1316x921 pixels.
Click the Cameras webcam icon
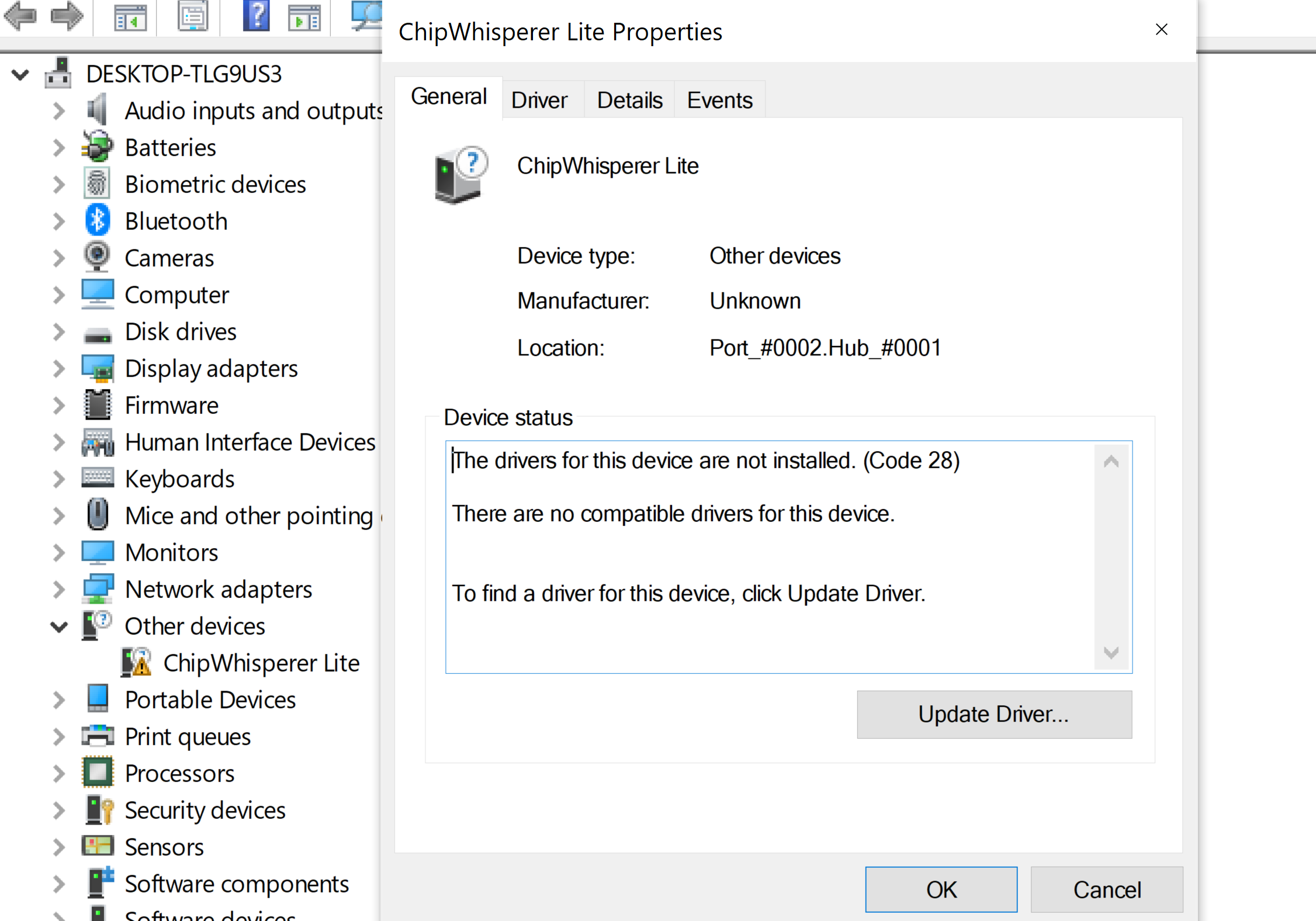click(x=97, y=257)
